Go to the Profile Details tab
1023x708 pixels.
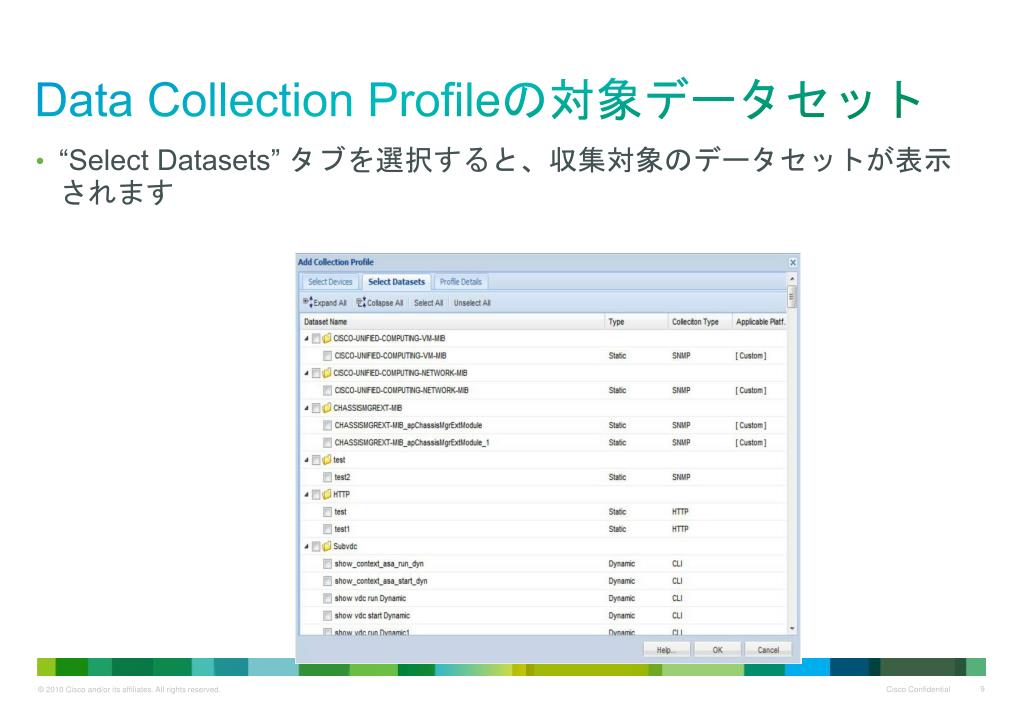click(461, 282)
